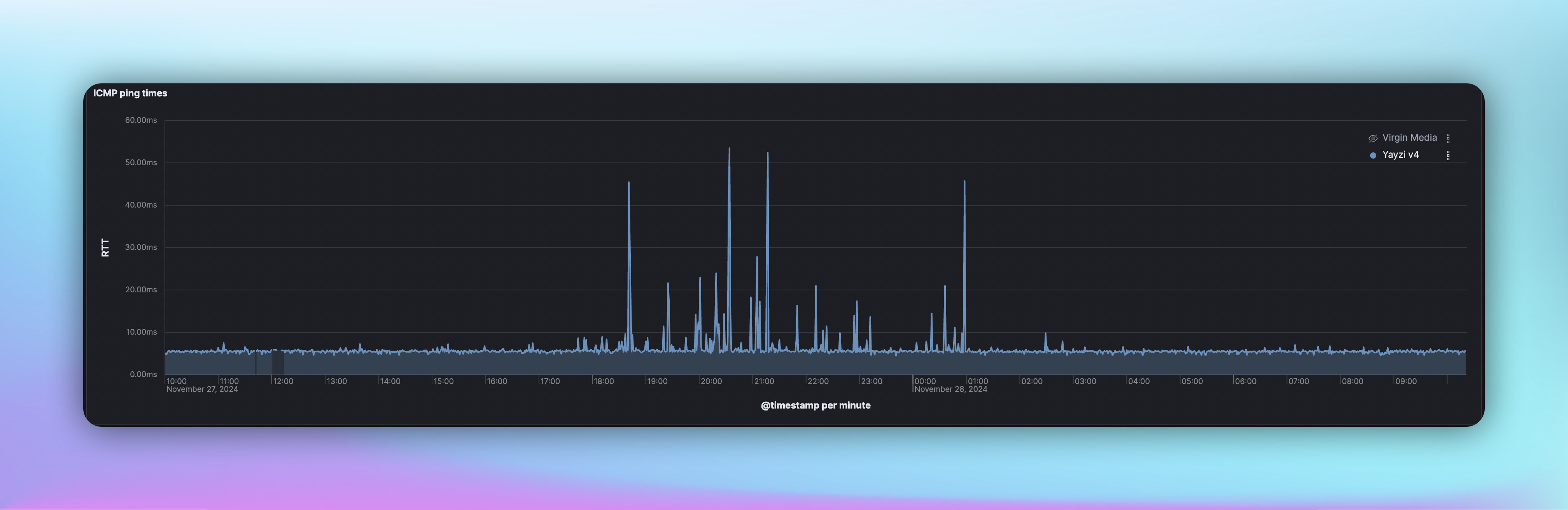Viewport: 1568px width, 510px height.
Task: Click the 30.00ms y-axis label
Action: click(141, 247)
